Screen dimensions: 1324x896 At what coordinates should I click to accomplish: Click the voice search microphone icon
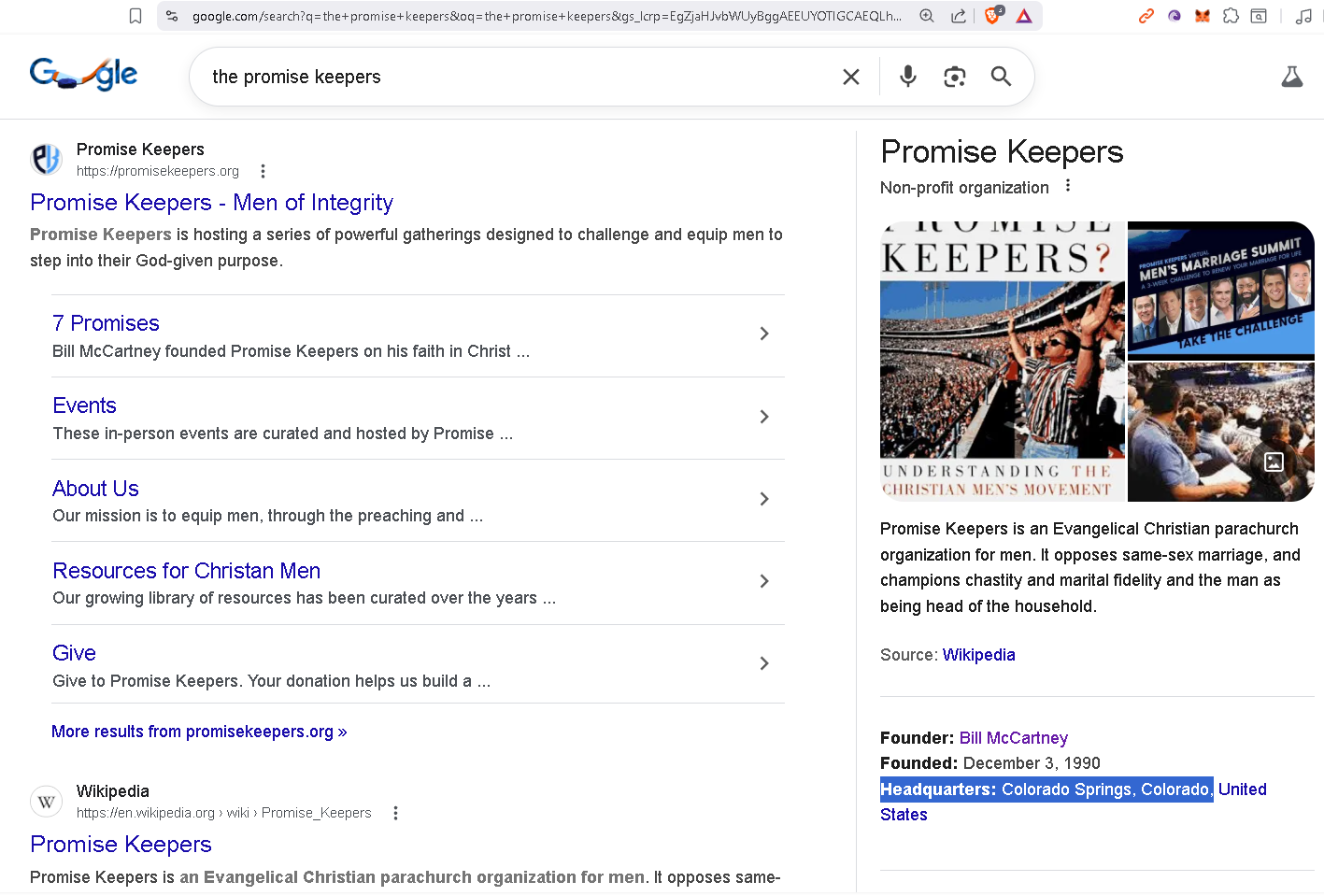[x=907, y=77]
